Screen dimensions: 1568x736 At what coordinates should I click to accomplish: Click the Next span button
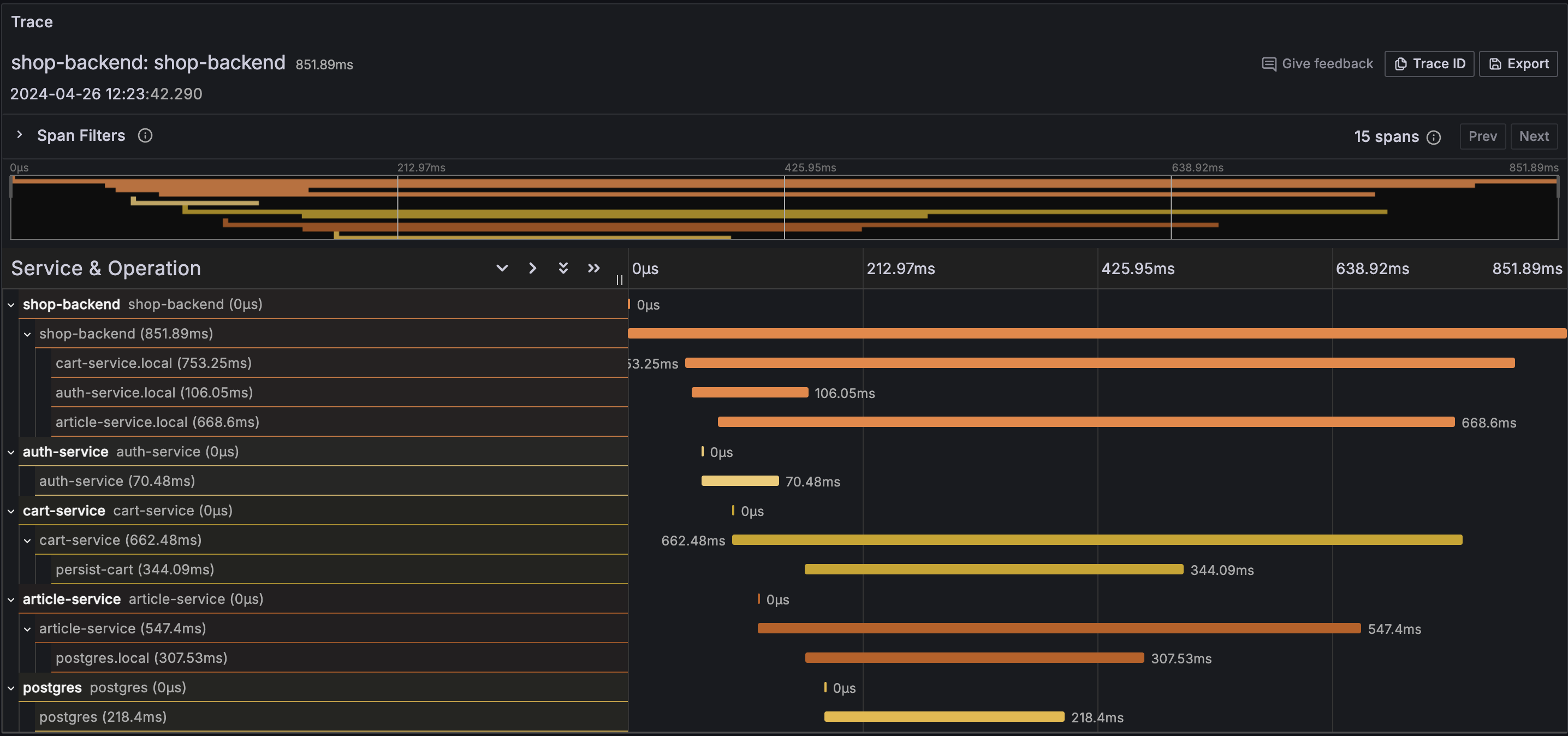click(x=1534, y=136)
